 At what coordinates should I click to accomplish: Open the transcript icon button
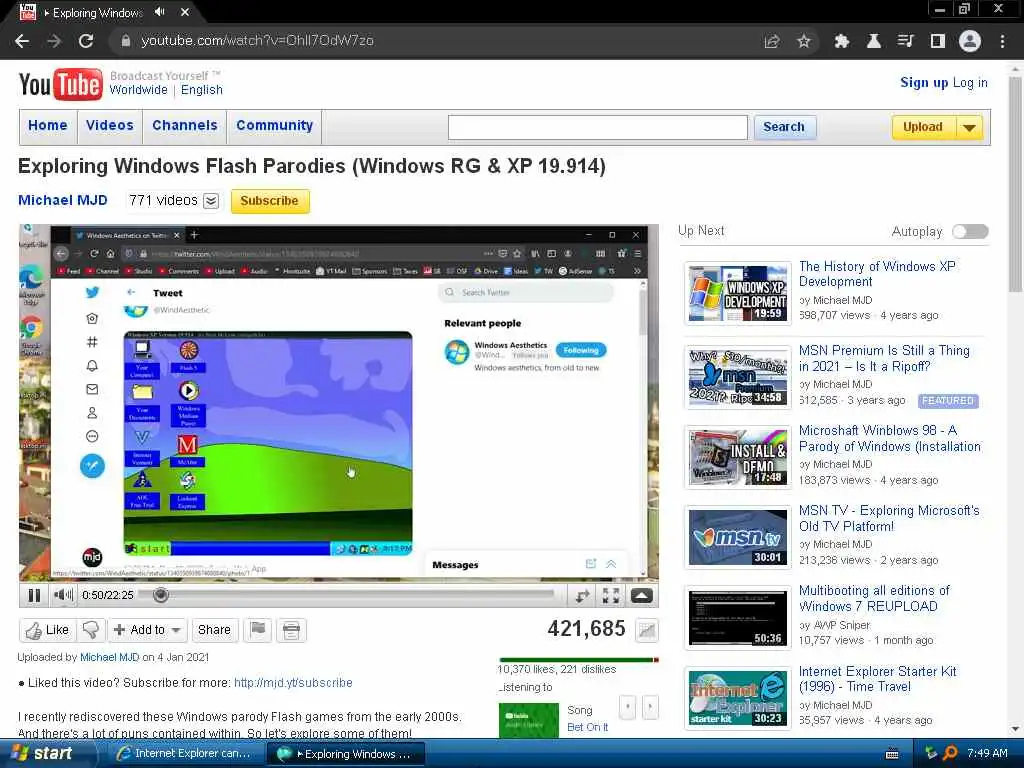(291, 630)
